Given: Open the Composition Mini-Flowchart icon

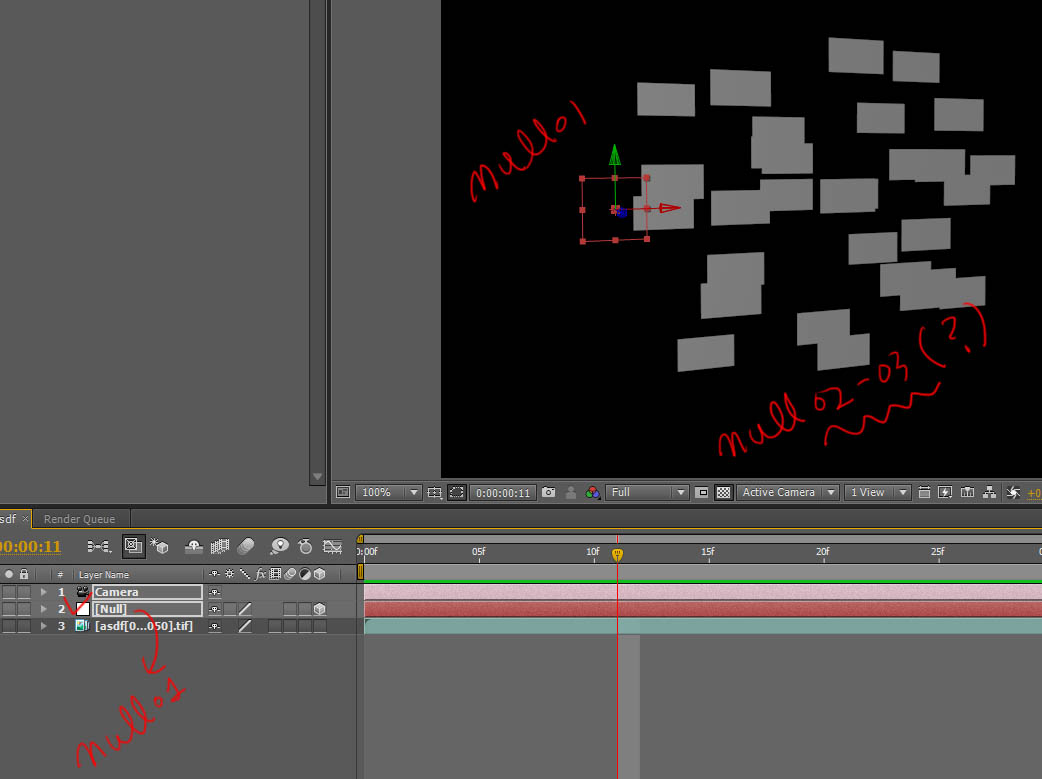Looking at the screenshot, I should pos(98,546).
